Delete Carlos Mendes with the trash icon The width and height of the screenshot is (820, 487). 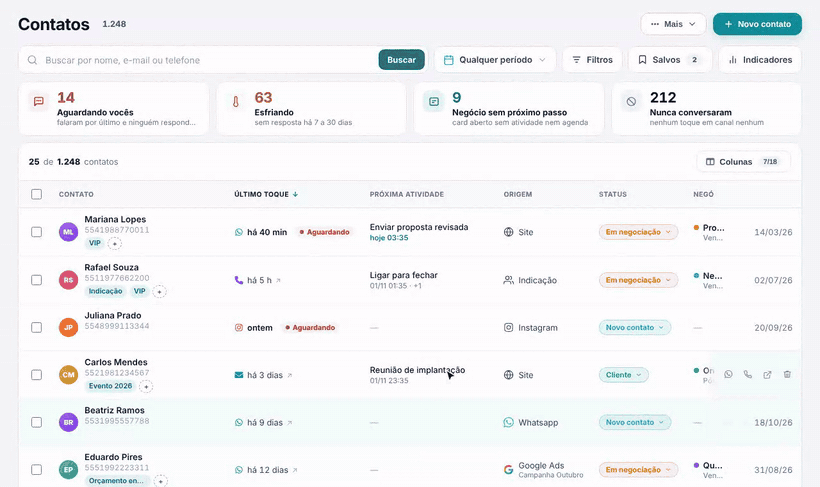click(787, 375)
